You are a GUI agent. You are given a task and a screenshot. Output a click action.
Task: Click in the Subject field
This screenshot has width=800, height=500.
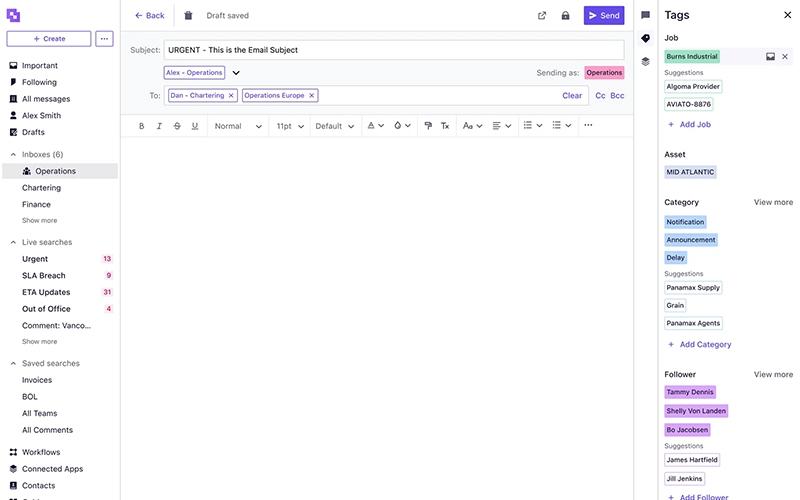pyautogui.click(x=394, y=50)
